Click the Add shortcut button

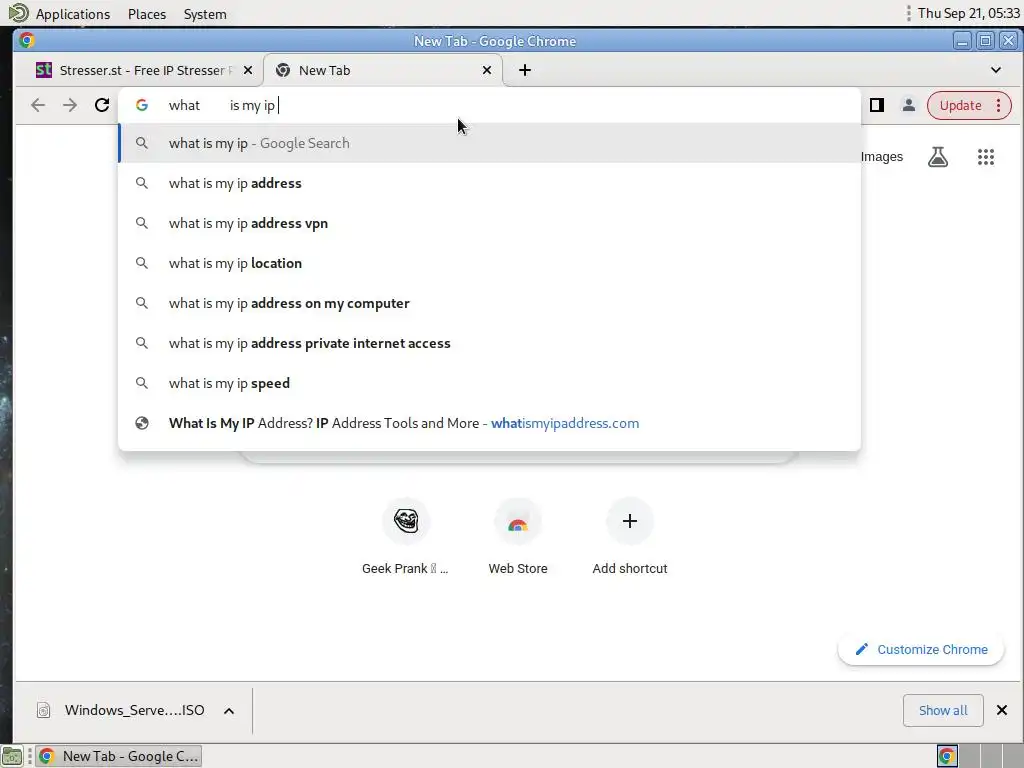click(x=630, y=537)
